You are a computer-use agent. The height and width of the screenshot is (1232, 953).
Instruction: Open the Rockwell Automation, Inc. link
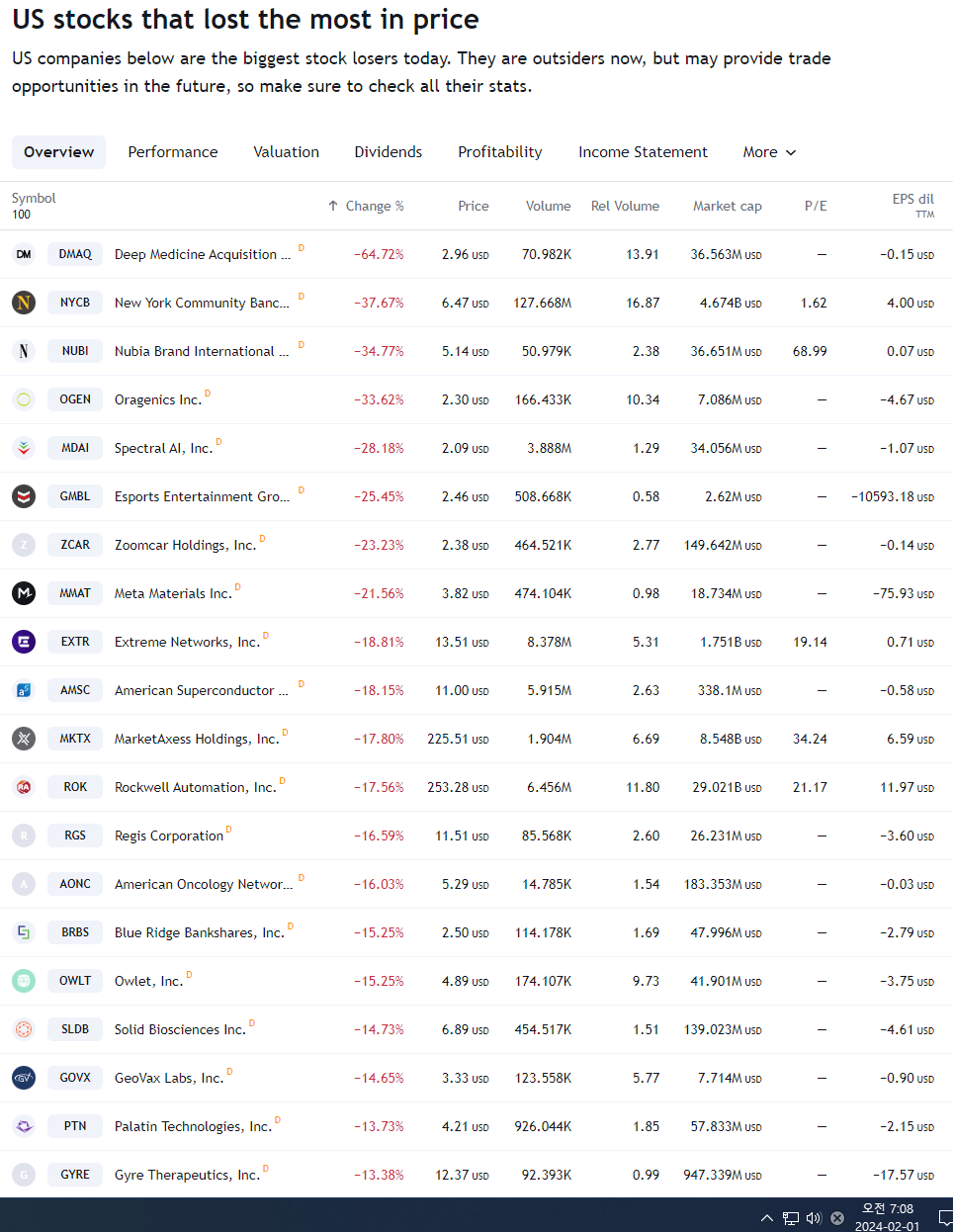[x=196, y=787]
